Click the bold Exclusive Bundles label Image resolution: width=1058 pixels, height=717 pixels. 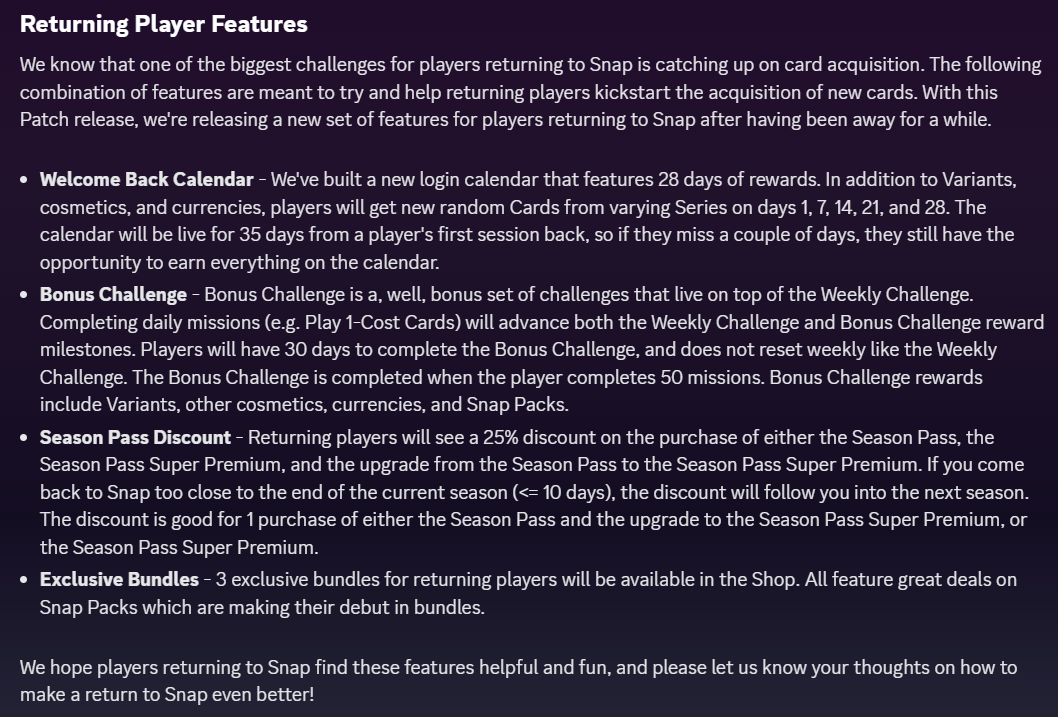click(119, 579)
